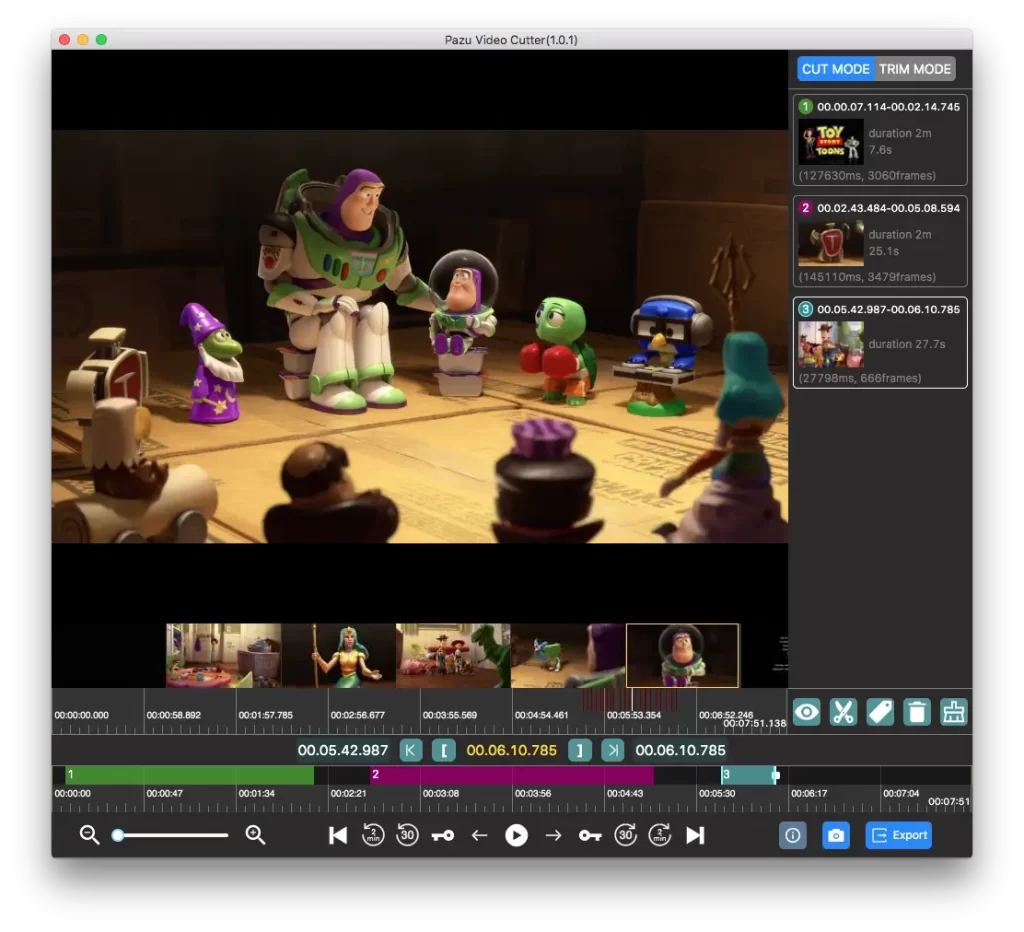Click the green number 1 badge
1024x932 pixels.
805,106
